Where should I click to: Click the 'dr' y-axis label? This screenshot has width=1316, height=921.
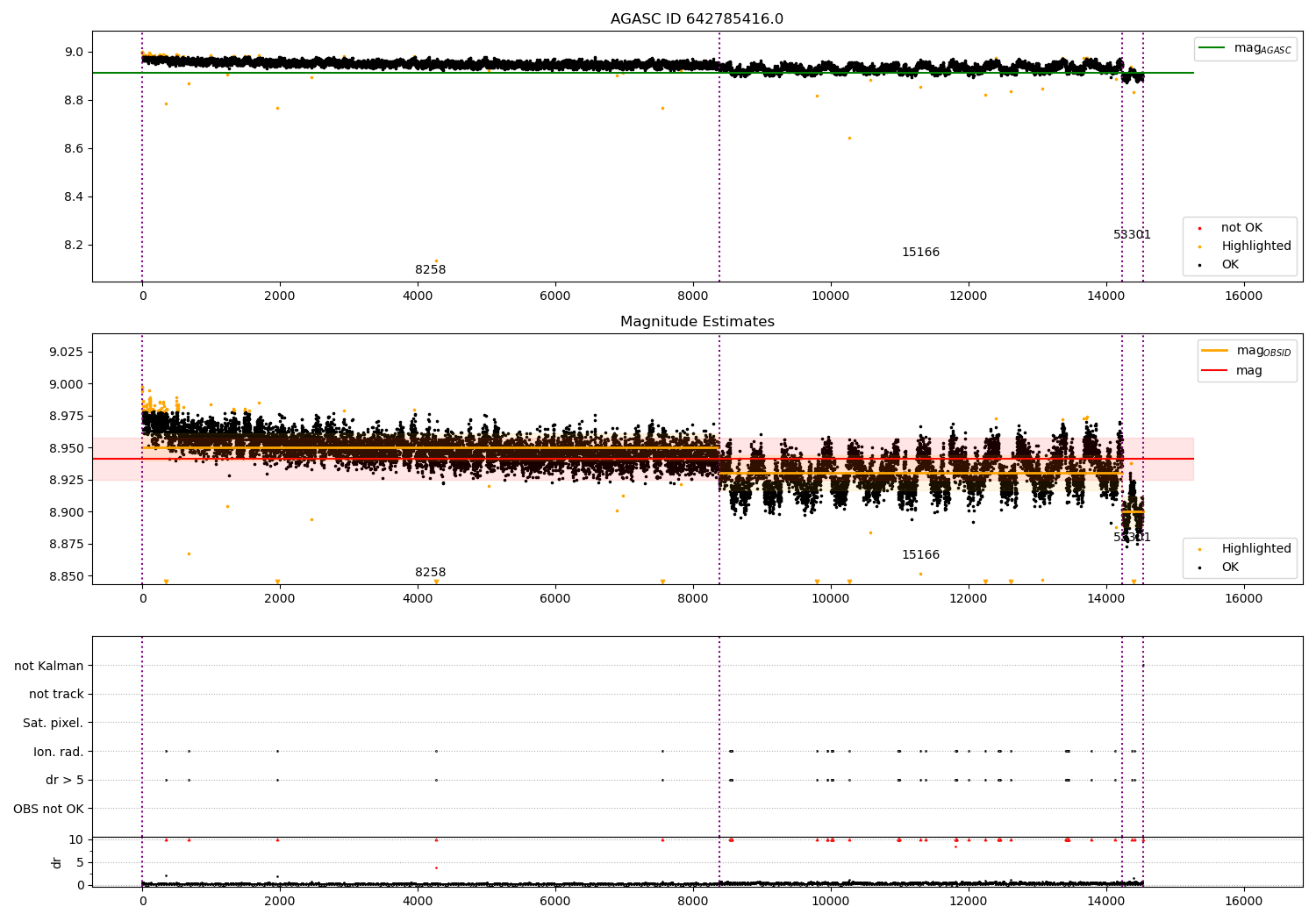click(57, 862)
